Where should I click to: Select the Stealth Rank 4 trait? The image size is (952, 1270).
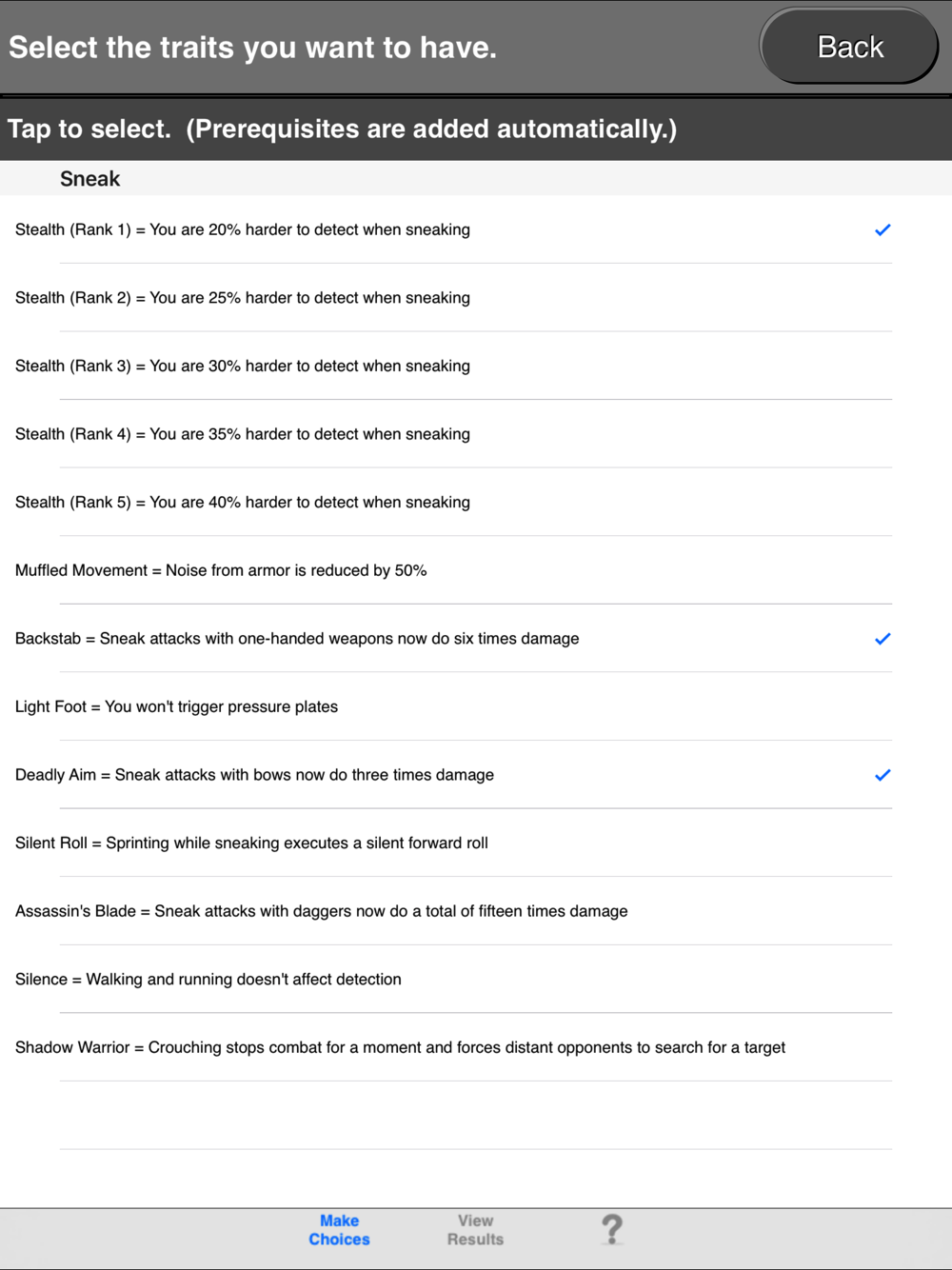click(x=476, y=434)
